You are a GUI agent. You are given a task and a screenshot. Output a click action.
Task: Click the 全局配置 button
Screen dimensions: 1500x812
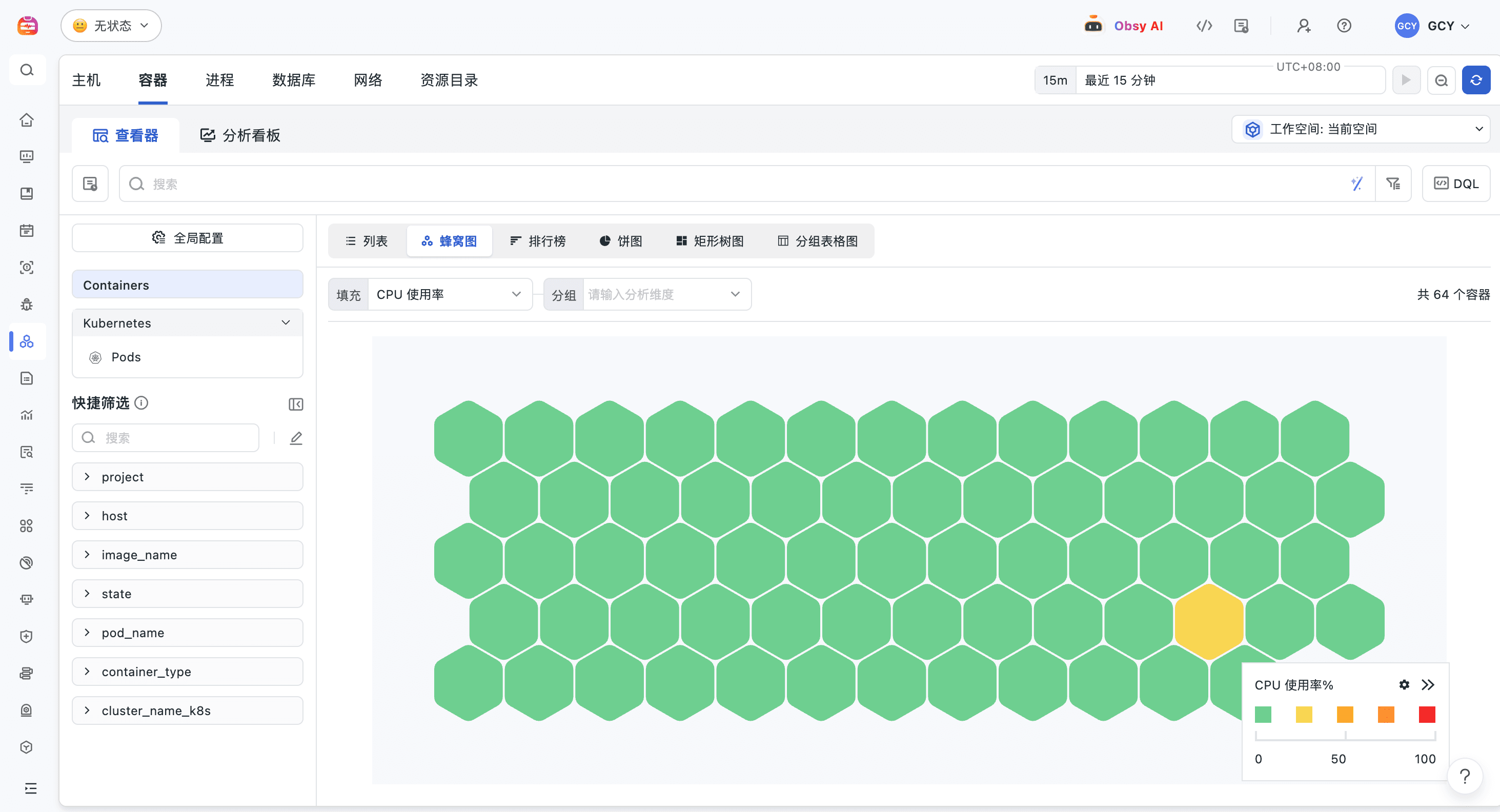(188, 238)
